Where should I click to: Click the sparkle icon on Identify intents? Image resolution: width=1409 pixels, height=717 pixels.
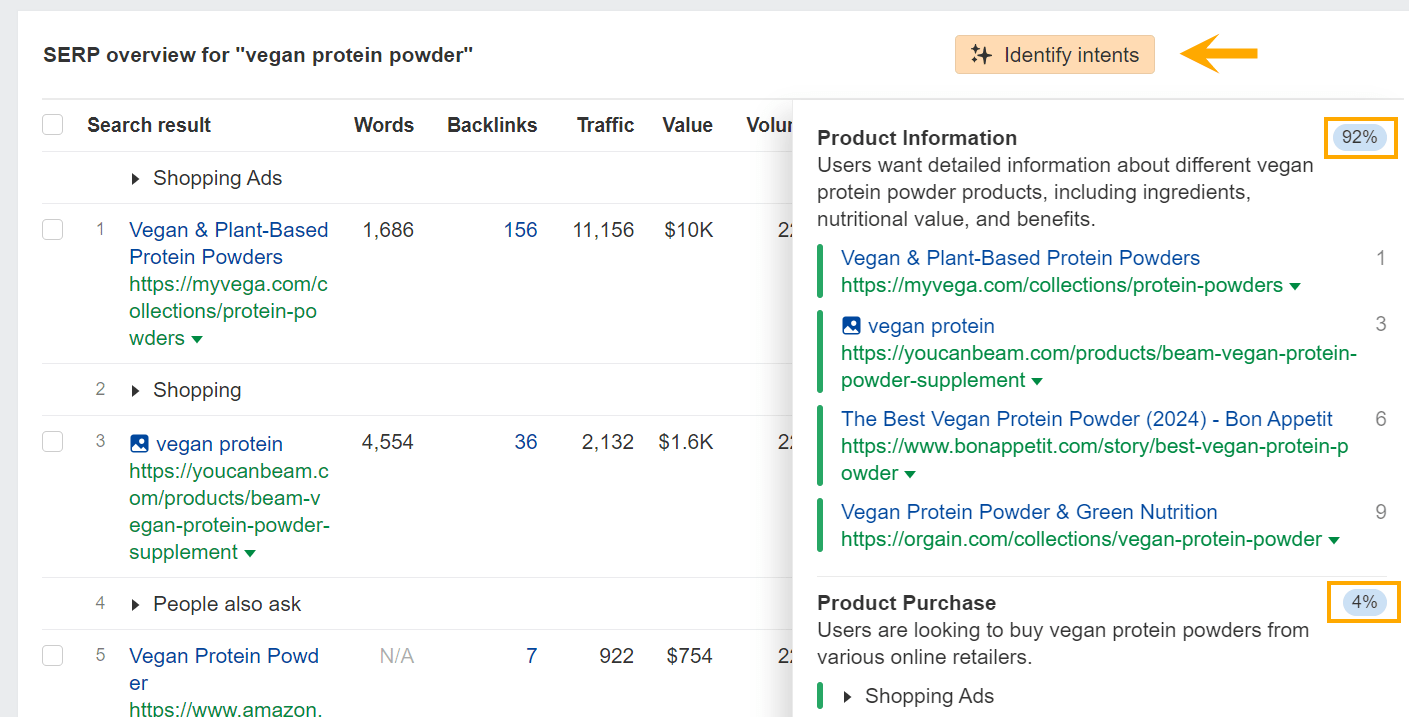click(x=982, y=55)
